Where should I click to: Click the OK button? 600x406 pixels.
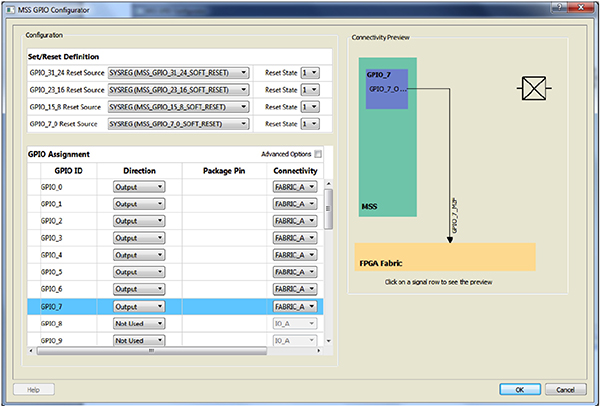[520, 388]
